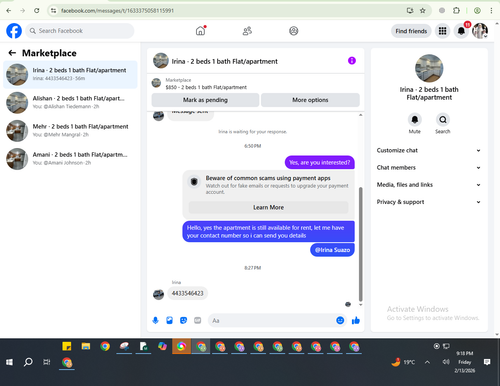
Task: Record a voice clip with microphone icon
Action: click(155, 320)
